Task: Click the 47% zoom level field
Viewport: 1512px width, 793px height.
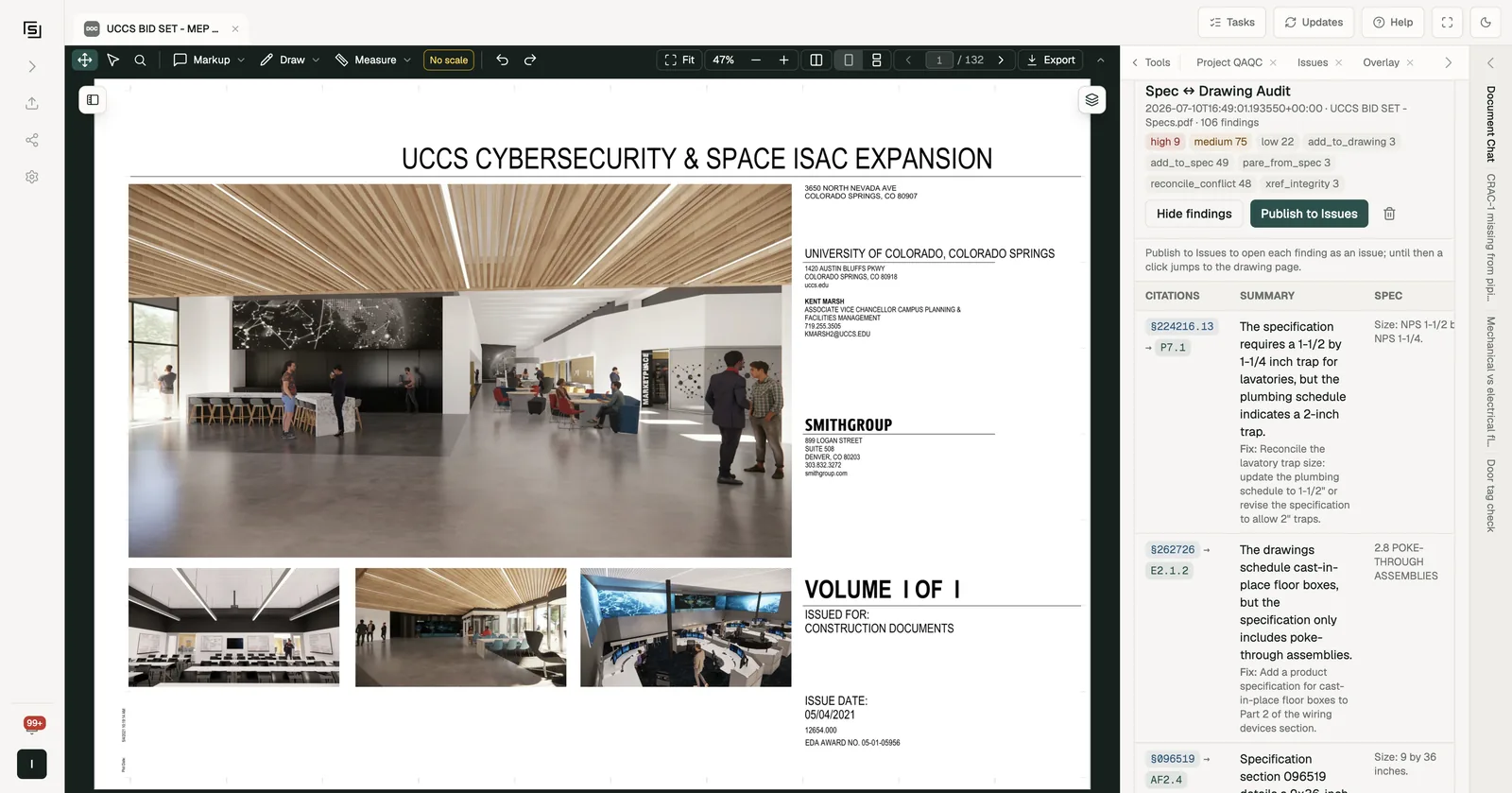Action: pyautogui.click(x=724, y=60)
